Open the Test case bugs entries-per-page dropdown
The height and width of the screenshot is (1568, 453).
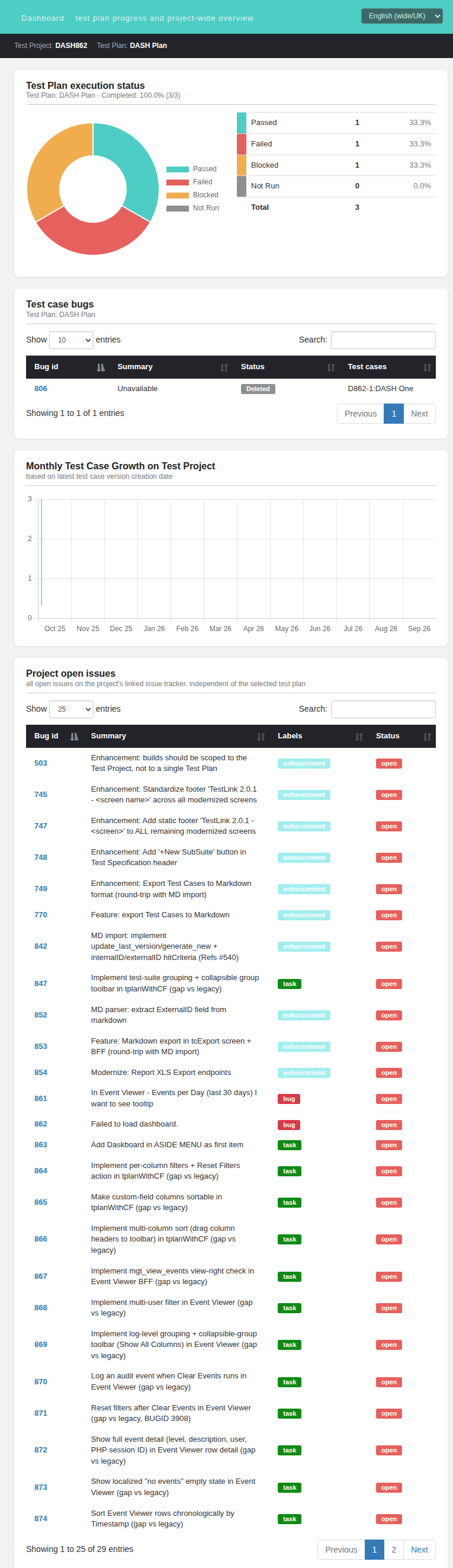pos(71,340)
